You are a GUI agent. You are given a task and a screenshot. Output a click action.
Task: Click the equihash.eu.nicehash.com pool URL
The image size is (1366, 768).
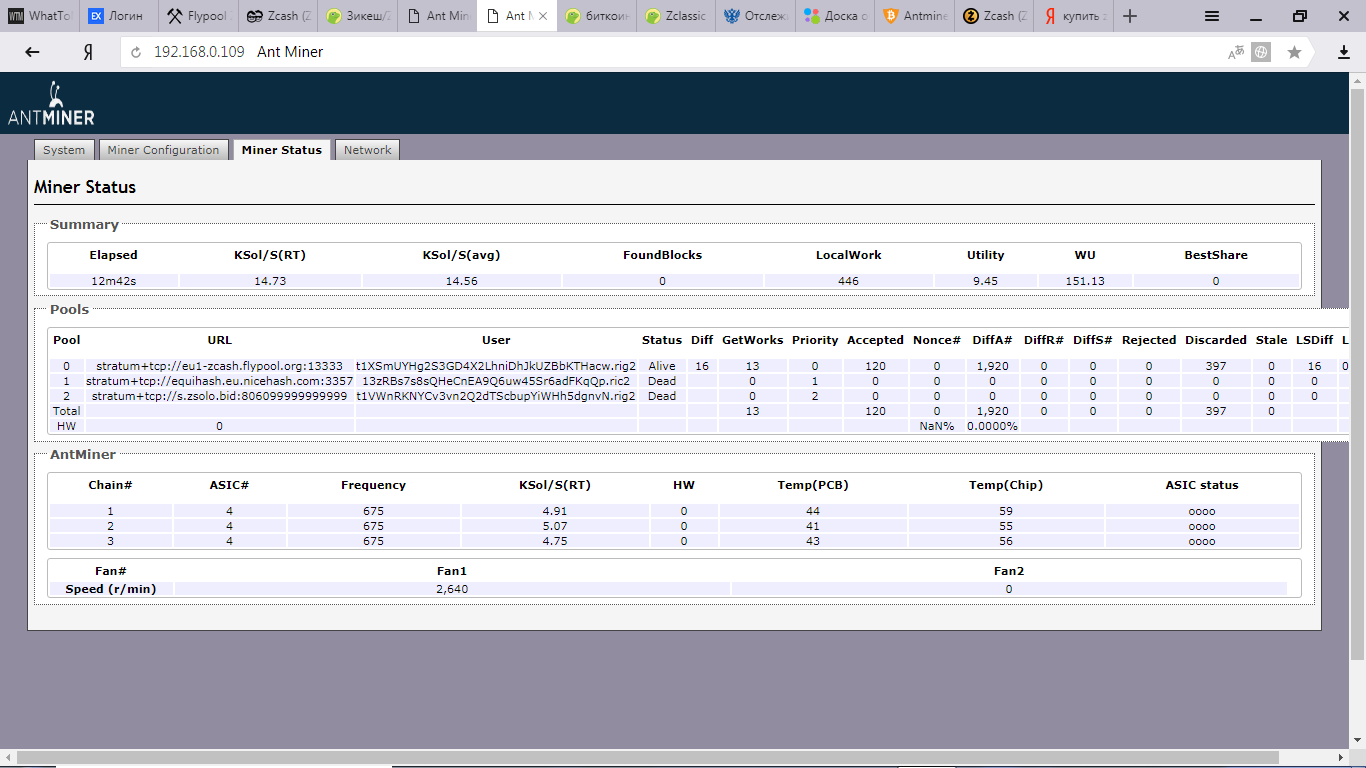click(x=219, y=381)
